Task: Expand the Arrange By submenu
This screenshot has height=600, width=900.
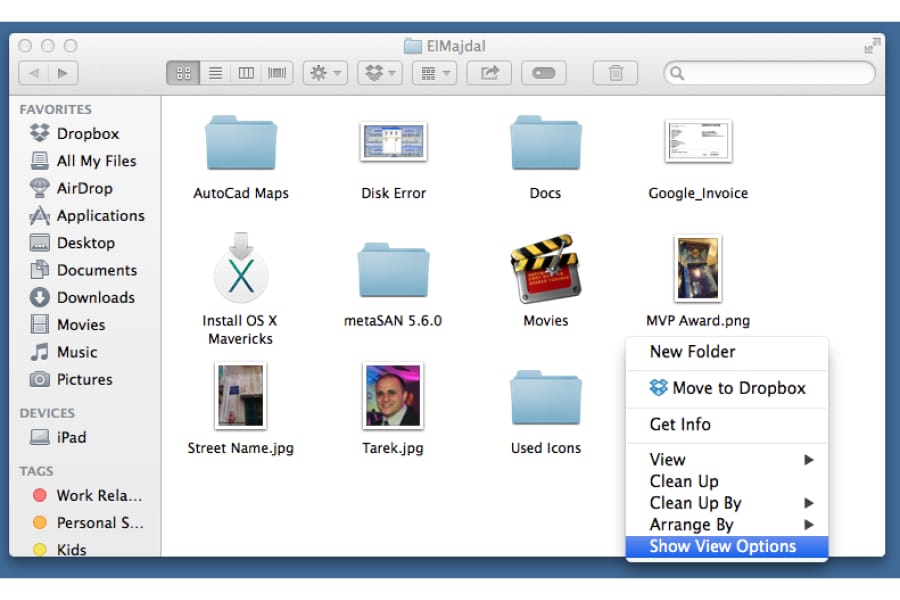Action: 727,525
